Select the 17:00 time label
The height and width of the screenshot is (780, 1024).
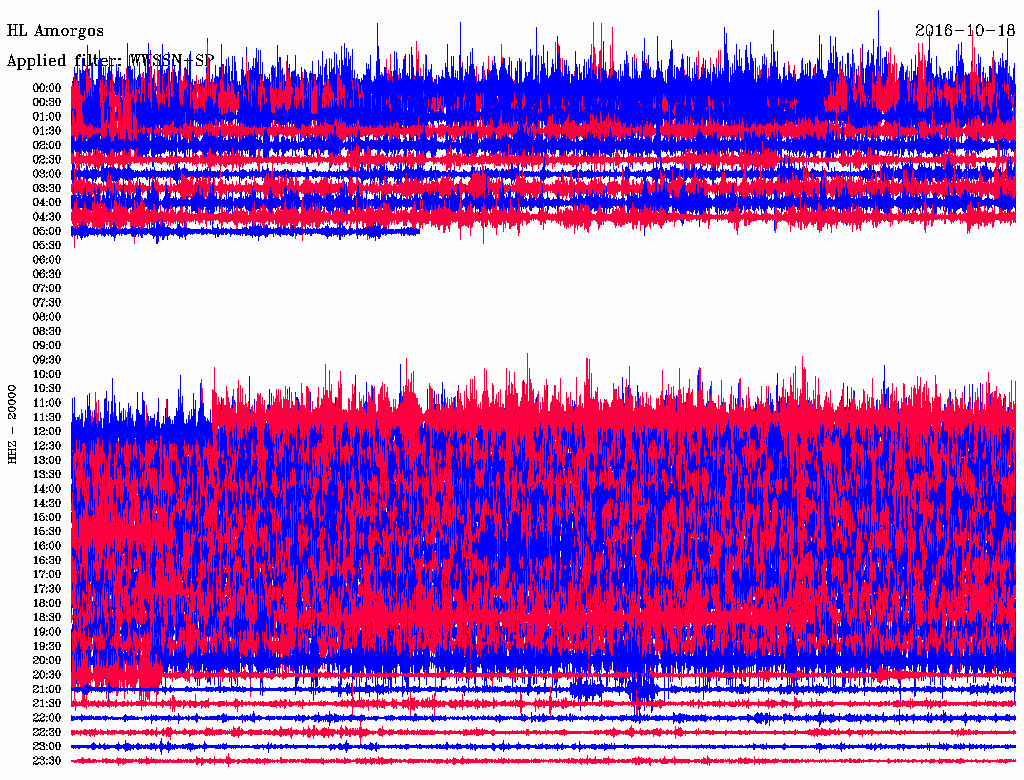[47, 574]
